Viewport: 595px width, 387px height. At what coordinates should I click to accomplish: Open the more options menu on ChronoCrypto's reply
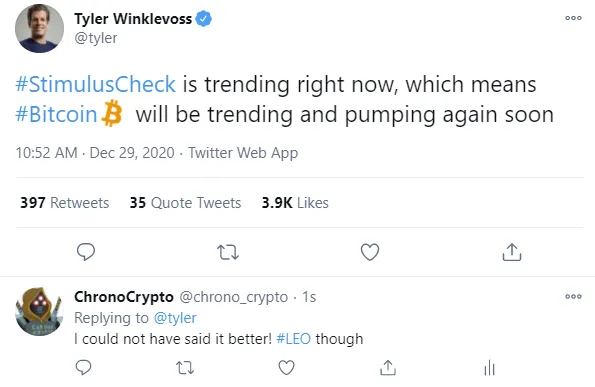[573, 296]
